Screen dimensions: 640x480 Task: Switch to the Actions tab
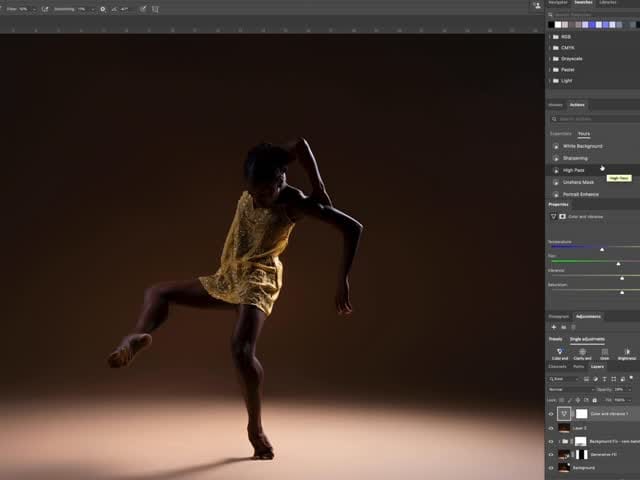click(x=577, y=105)
